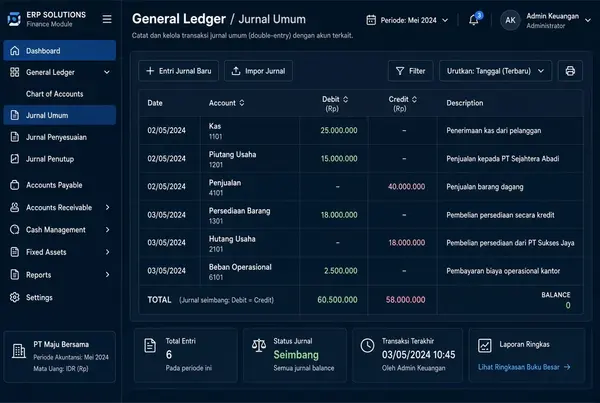Click the Dashboard home icon

pyautogui.click(x=15, y=51)
